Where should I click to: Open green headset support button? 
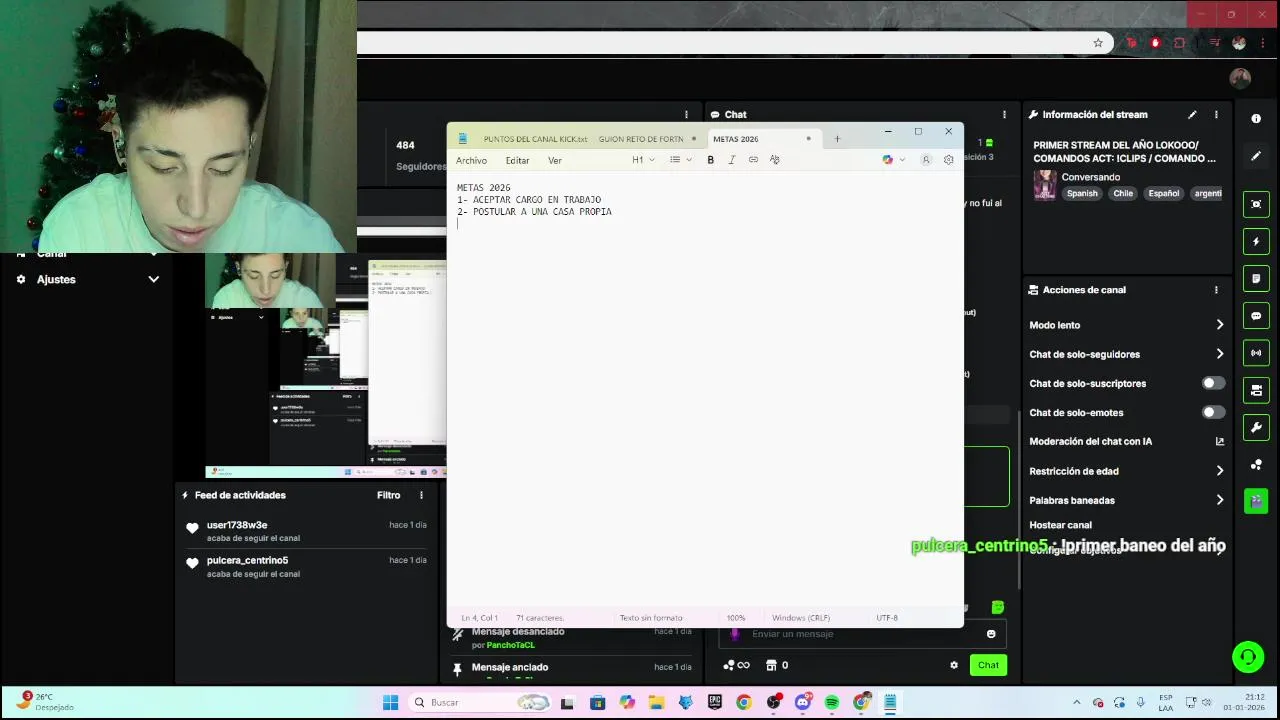click(1248, 657)
